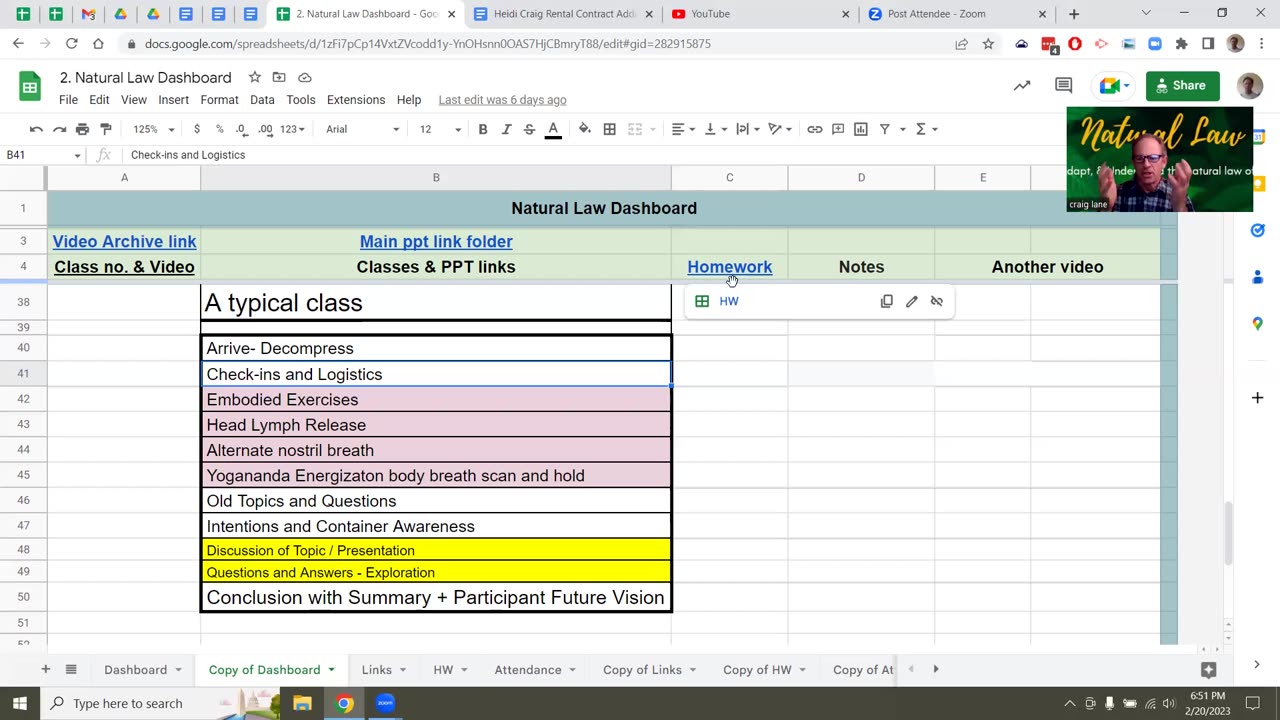Click the Move to folder icon
The width and height of the screenshot is (1280, 720).
coord(279,77)
